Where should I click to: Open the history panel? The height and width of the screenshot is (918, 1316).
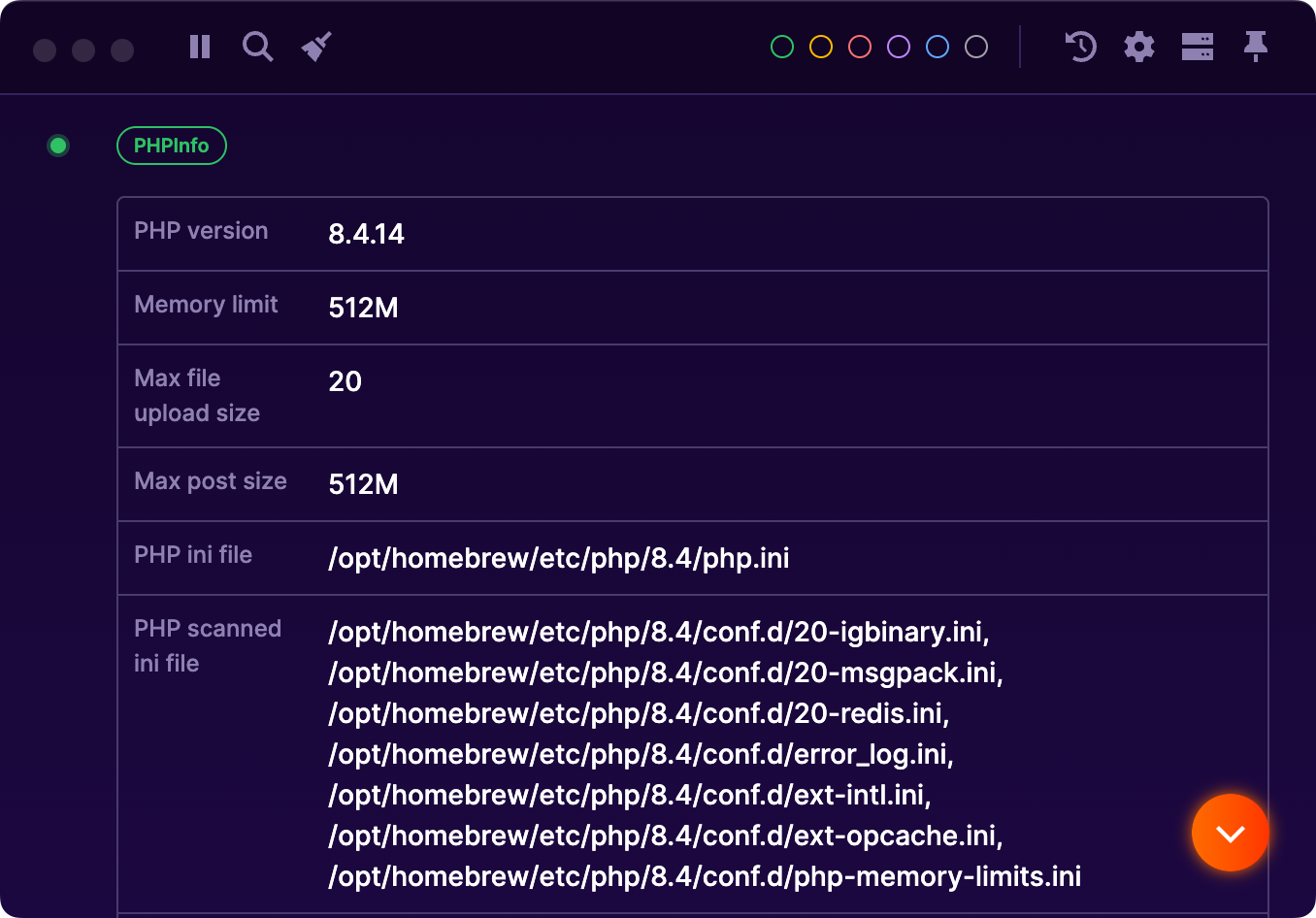[x=1079, y=47]
